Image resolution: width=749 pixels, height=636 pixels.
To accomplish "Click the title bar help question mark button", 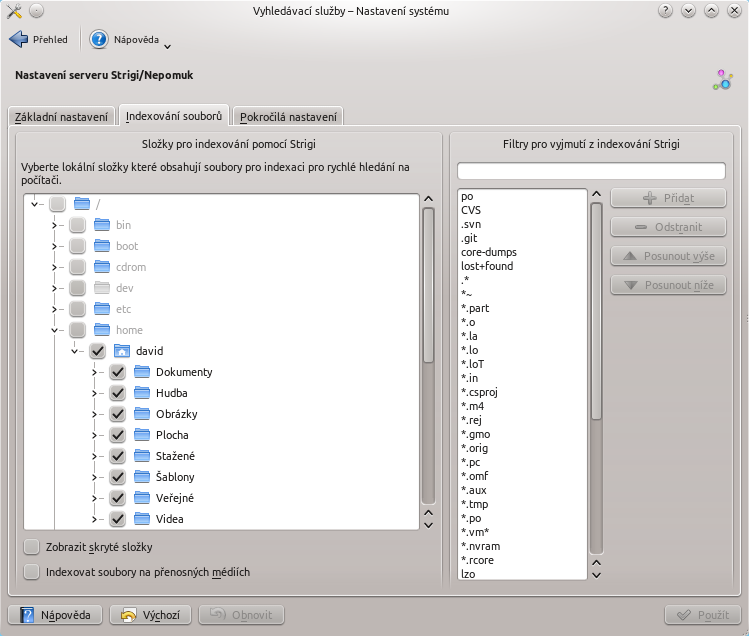I will (x=665, y=11).
